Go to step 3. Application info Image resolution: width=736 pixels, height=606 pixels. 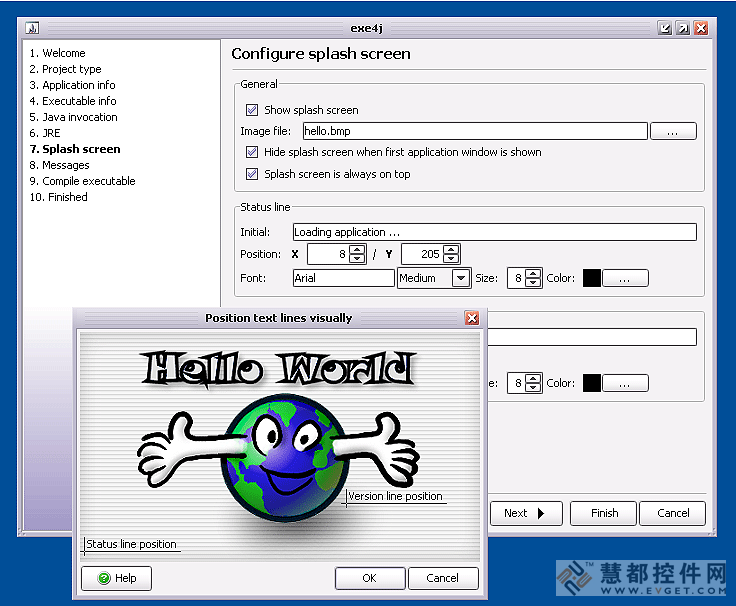click(72, 85)
